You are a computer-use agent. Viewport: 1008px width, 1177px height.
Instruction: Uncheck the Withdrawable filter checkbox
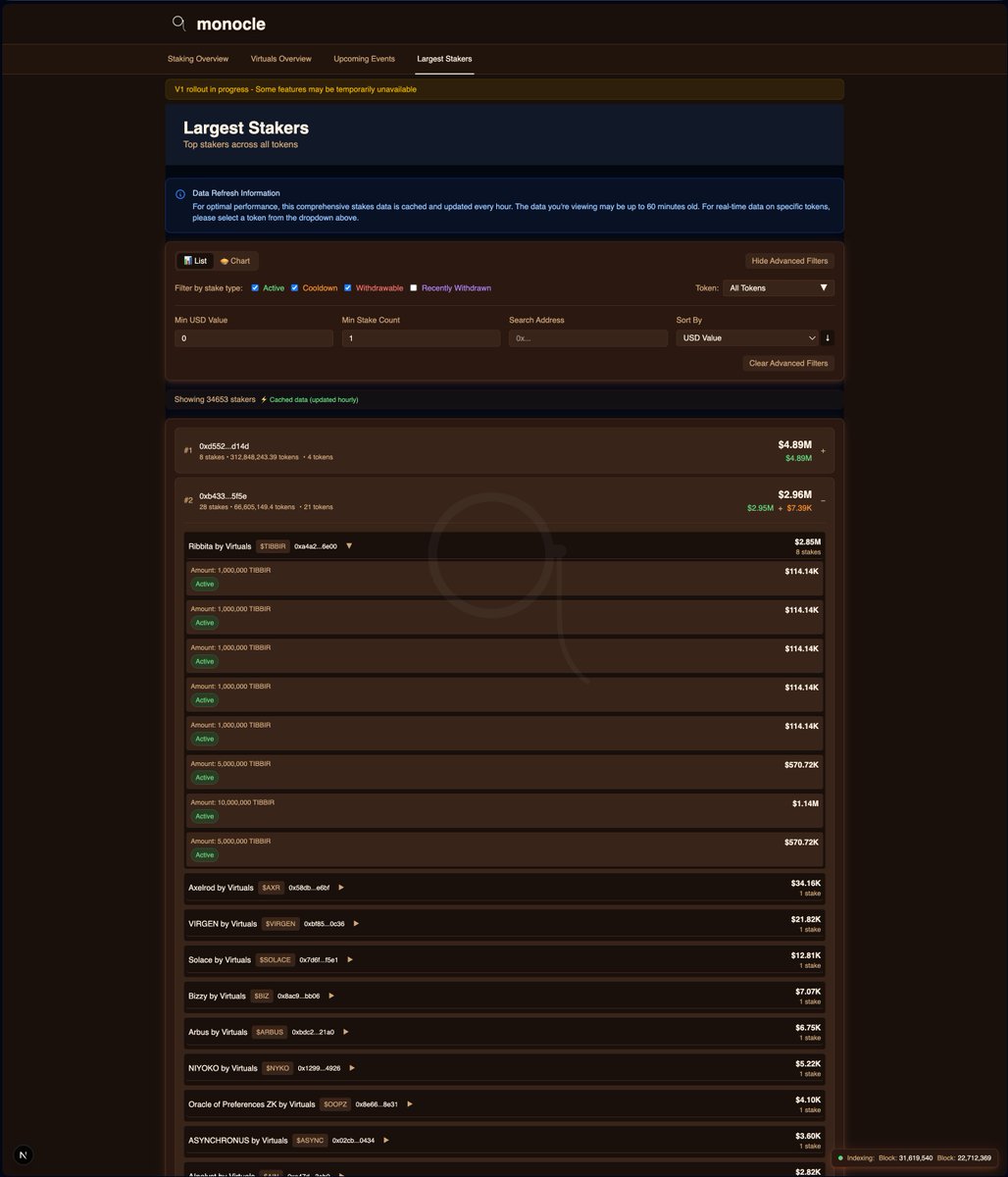(348, 288)
